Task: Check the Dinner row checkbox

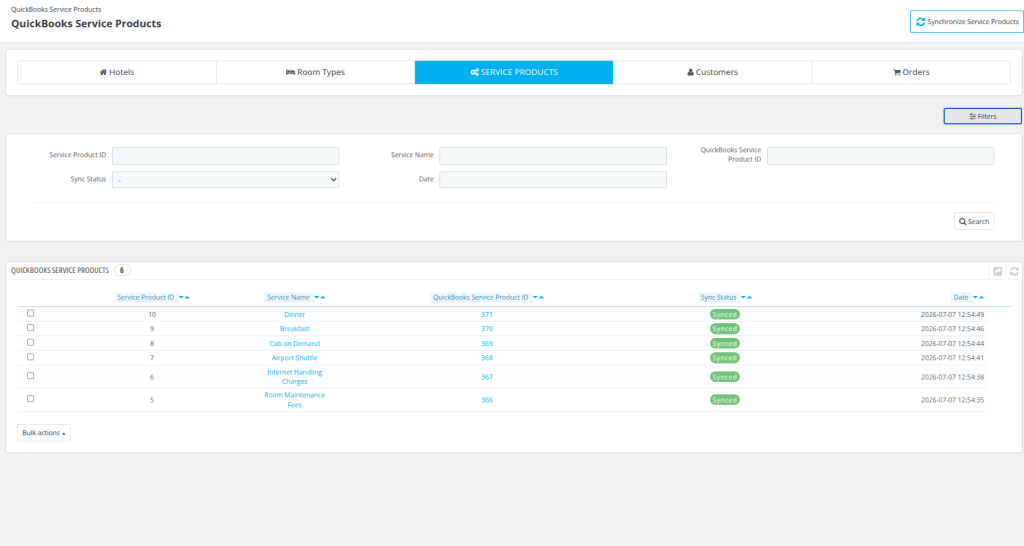Action: pos(31,313)
